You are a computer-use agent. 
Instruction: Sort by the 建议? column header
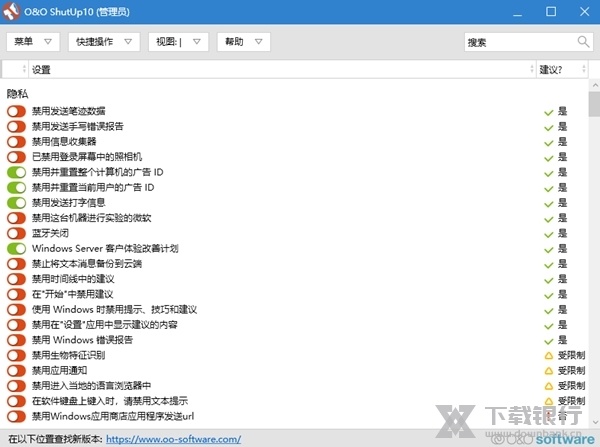pyautogui.click(x=562, y=69)
